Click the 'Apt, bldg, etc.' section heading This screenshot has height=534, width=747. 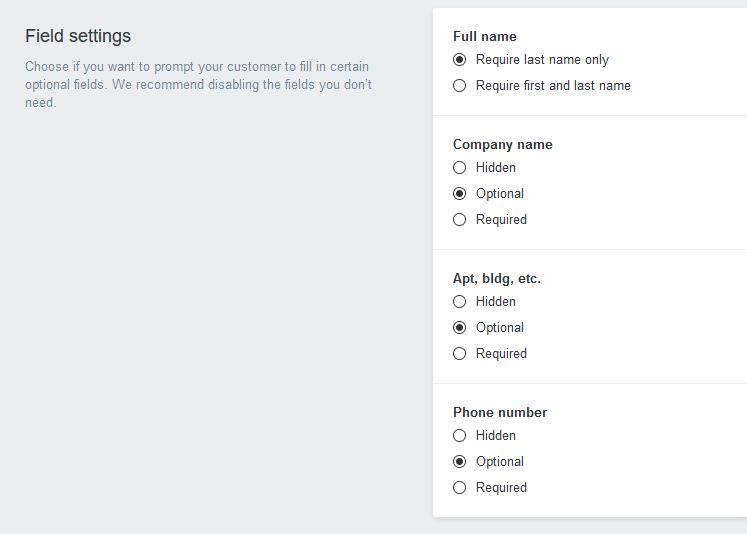(x=498, y=279)
